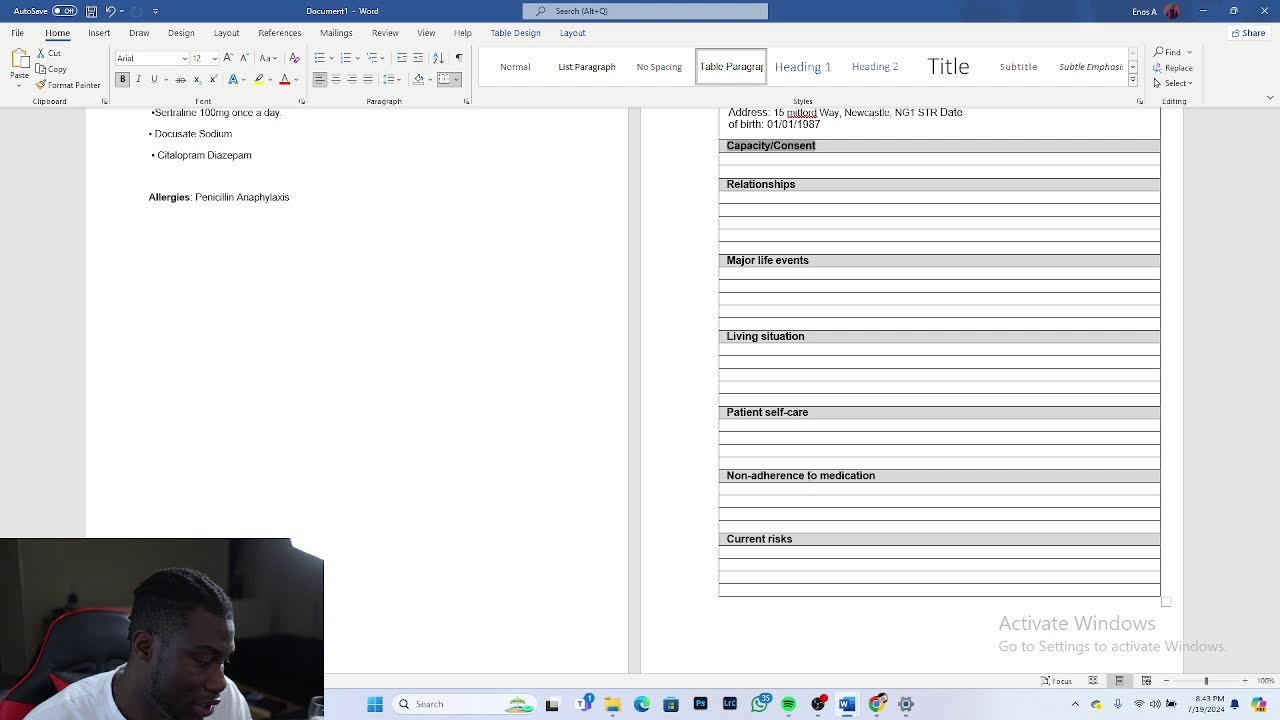1280x720 pixels.
Task: Apply the No Spacing style
Action: (659, 67)
